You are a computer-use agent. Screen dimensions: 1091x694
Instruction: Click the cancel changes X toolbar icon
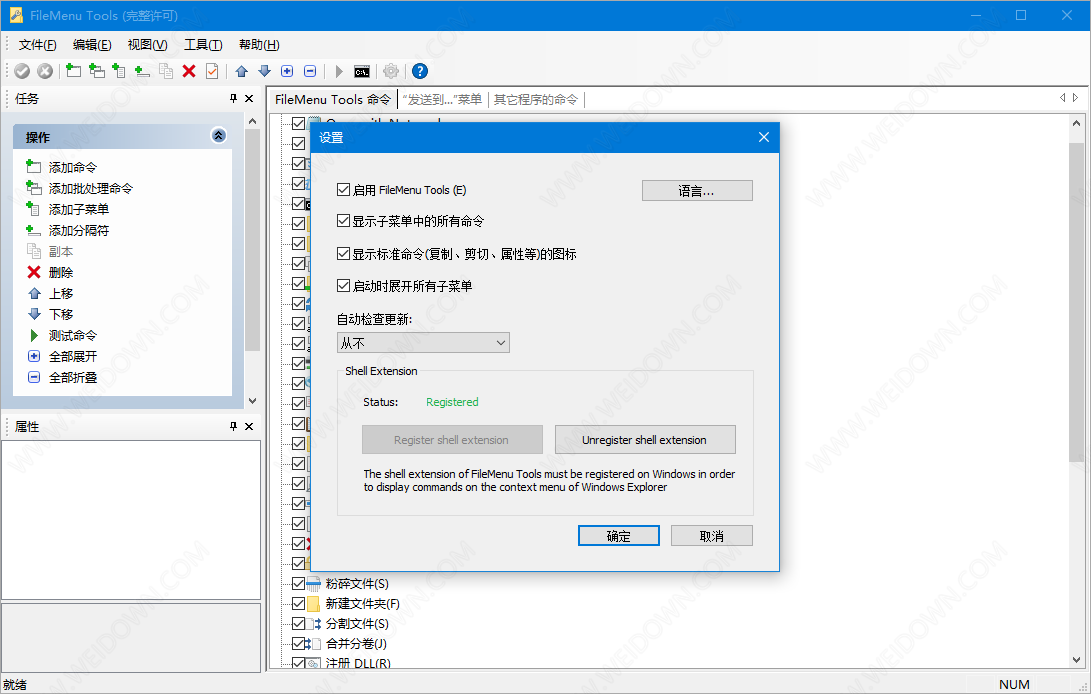coord(45,71)
